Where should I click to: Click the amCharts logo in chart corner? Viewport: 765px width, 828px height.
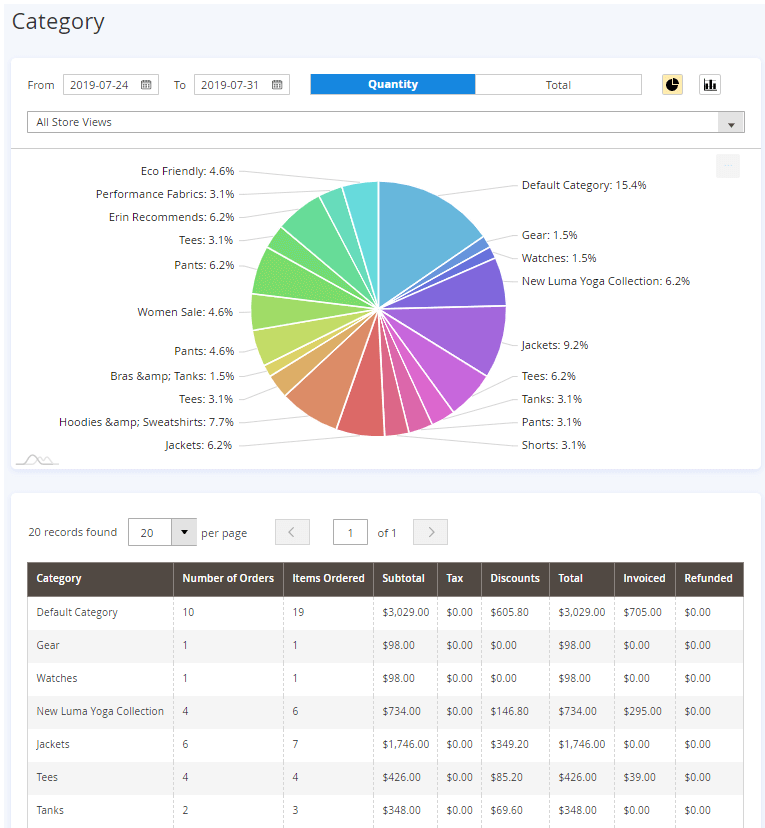click(x=36, y=459)
